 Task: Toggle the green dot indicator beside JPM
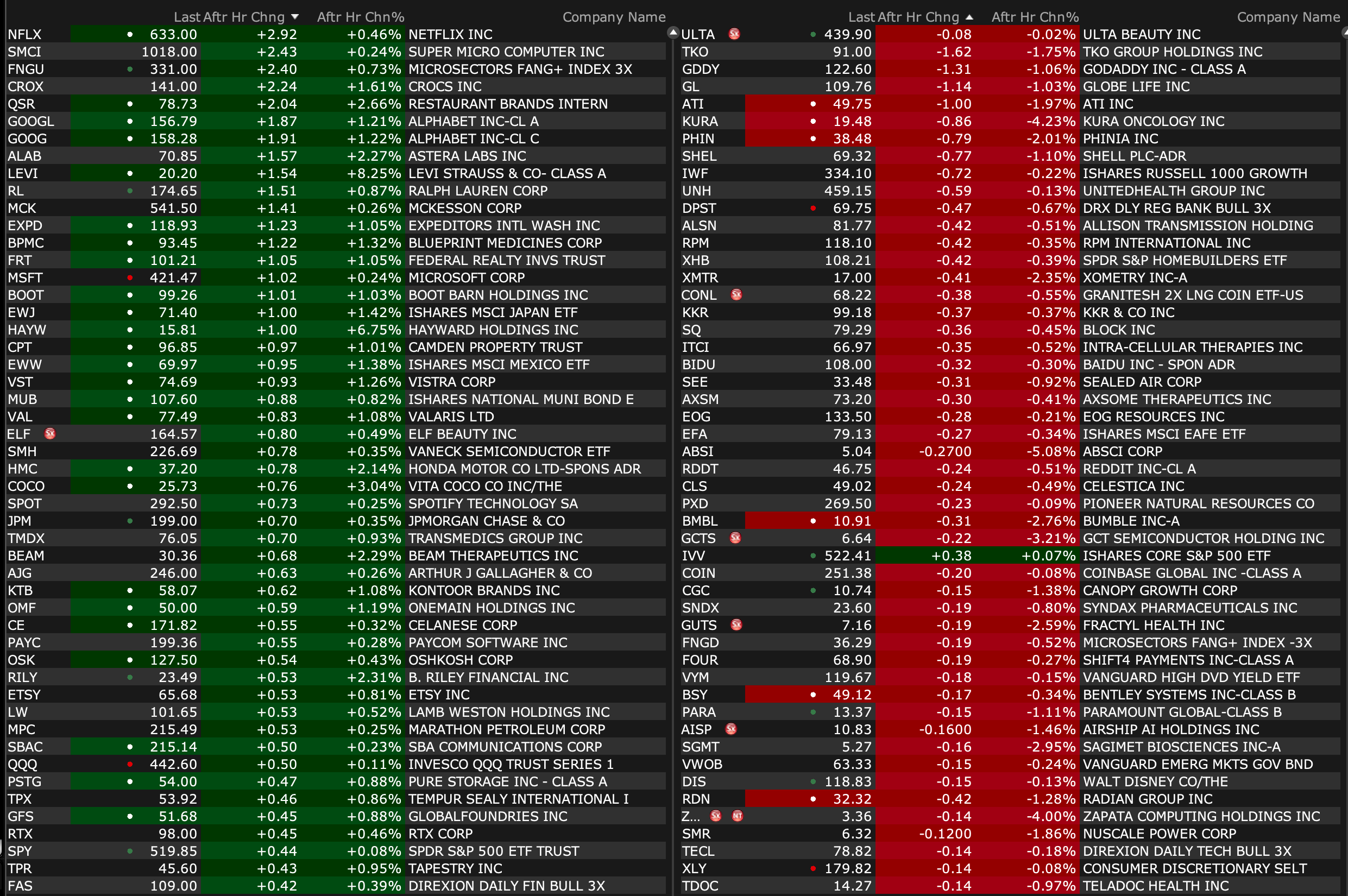[130, 521]
